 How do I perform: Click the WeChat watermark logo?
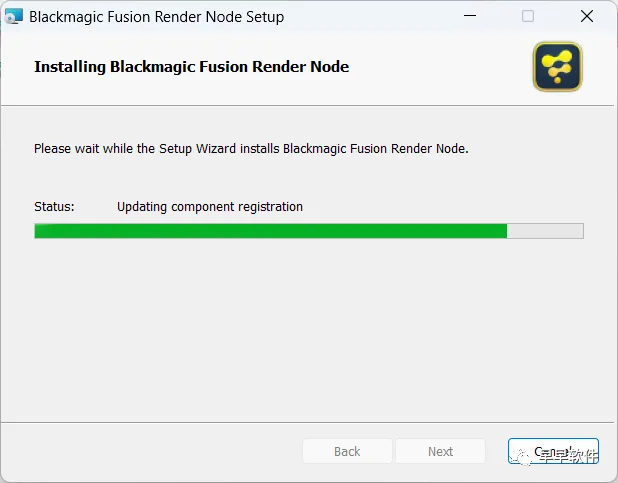522,457
